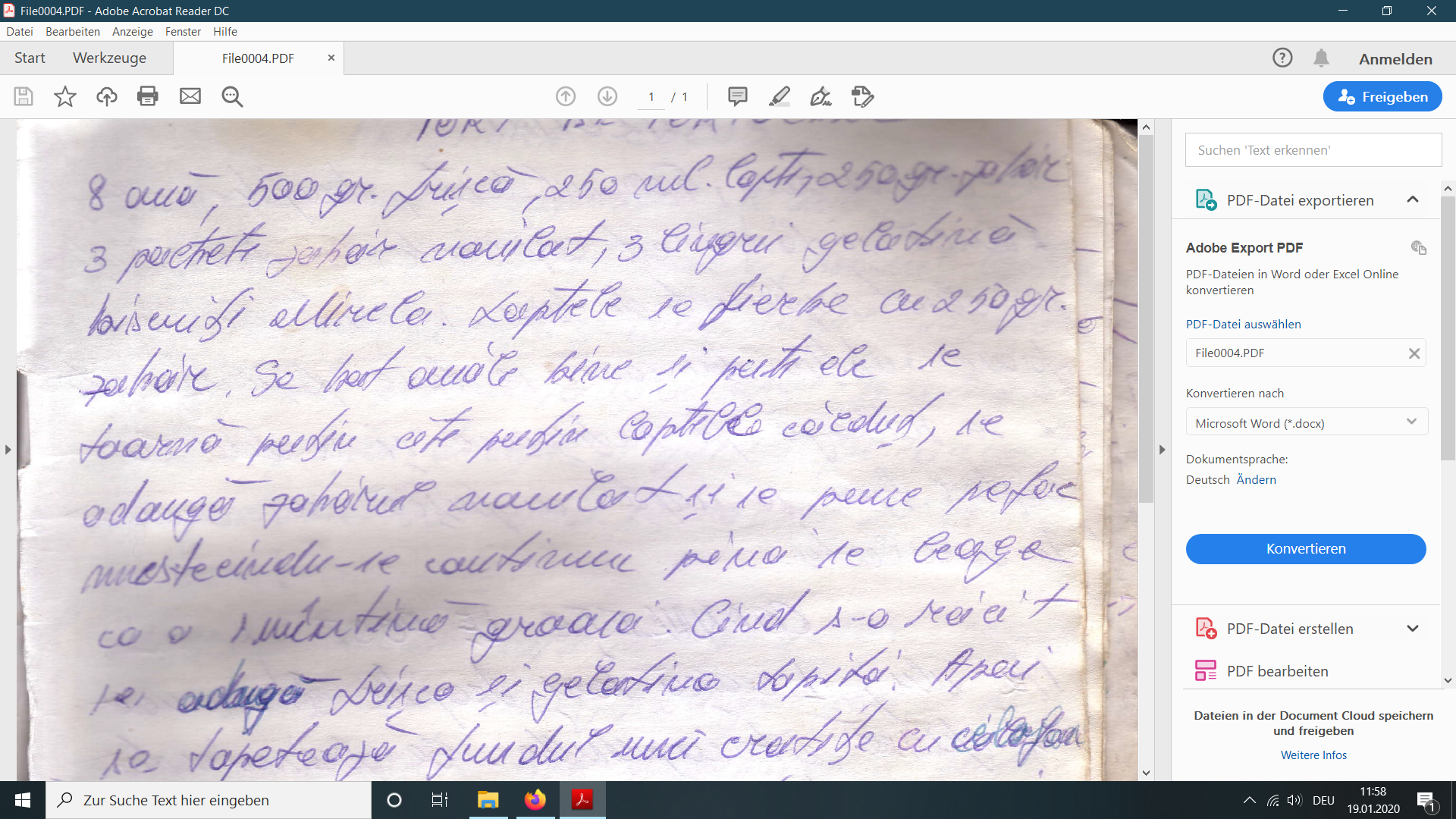Remove selected File0004.PDF with X icon

1414,353
